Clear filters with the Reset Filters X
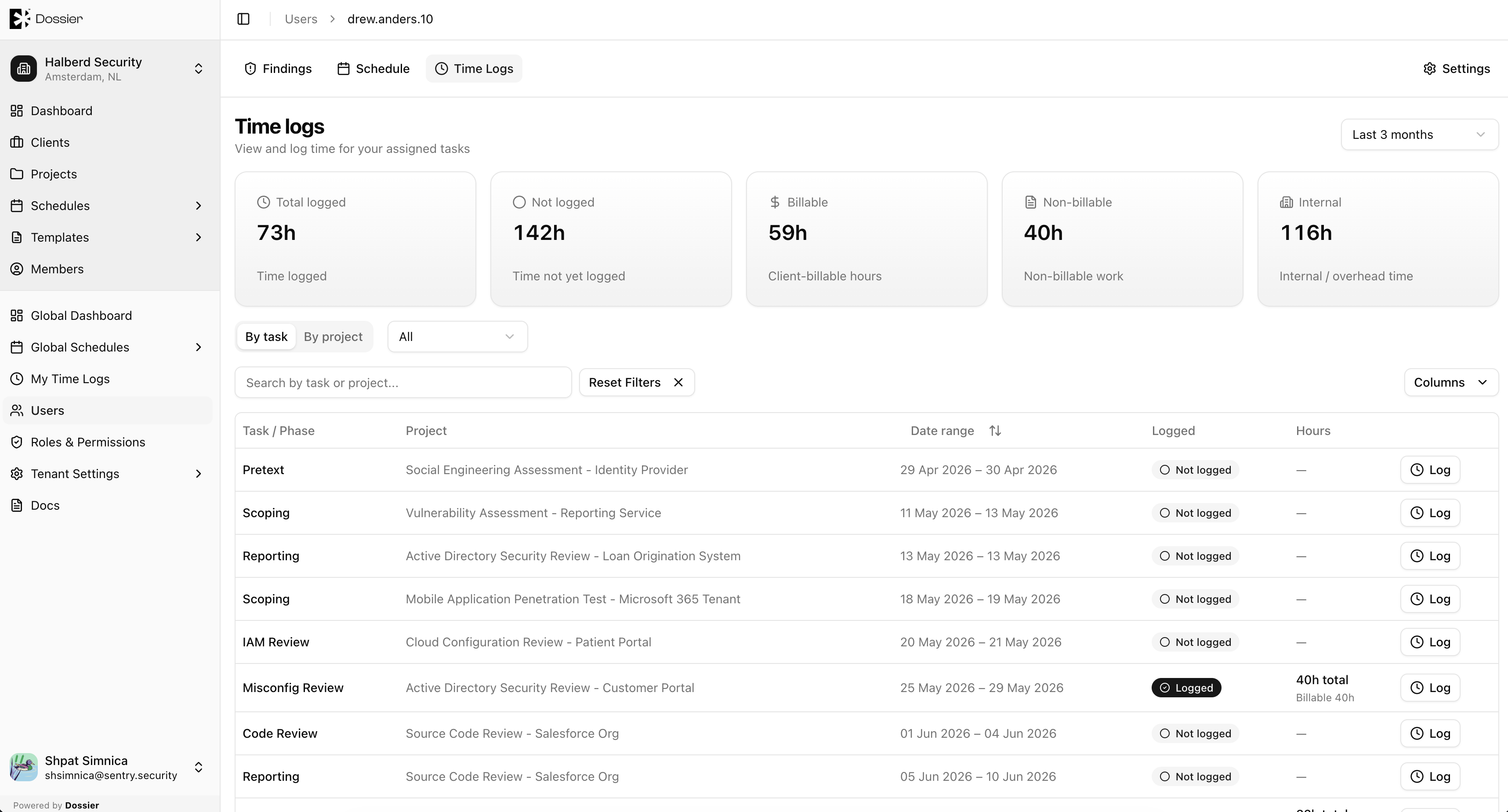Screen dimensions: 1508x812 (678, 382)
